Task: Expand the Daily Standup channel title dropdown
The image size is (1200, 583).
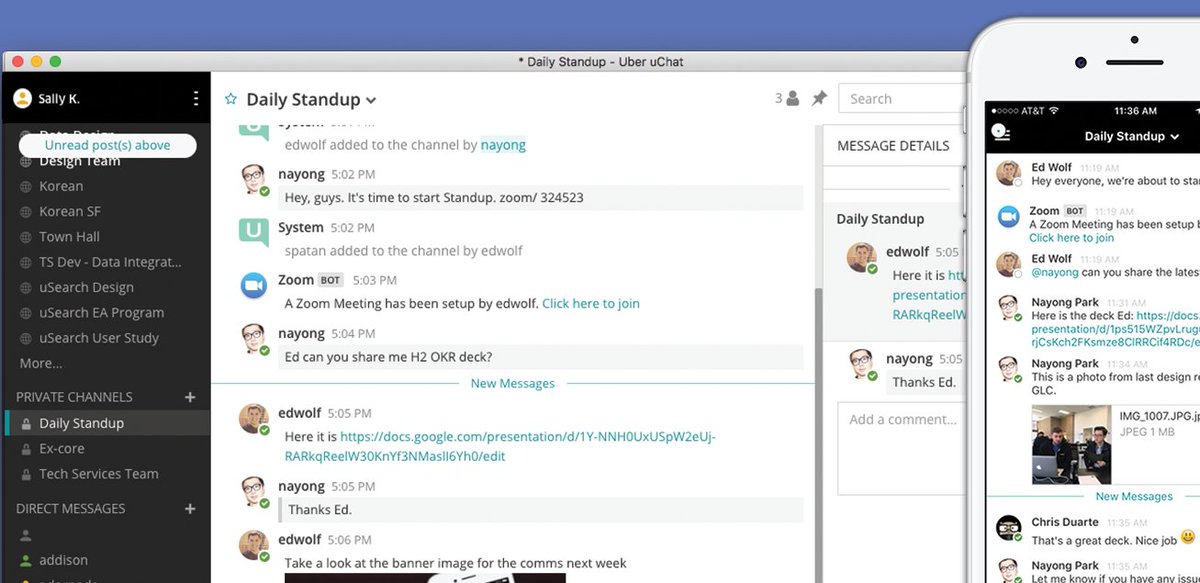Action: 371,100
